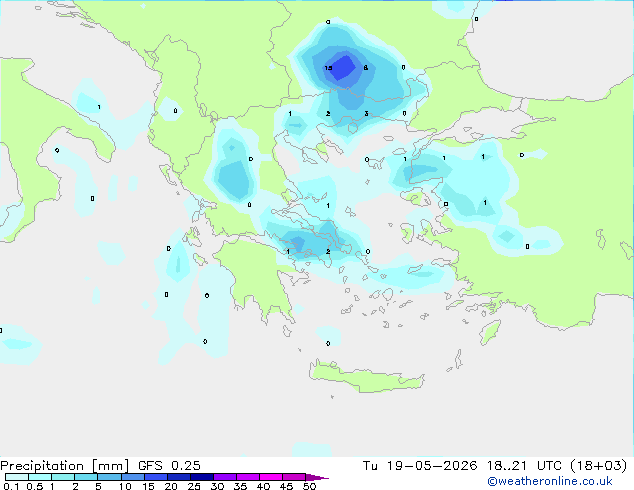The width and height of the screenshot is (634, 490).
Task: Click the '15' precipitation value on the map
Action: pyautogui.click(x=328, y=68)
